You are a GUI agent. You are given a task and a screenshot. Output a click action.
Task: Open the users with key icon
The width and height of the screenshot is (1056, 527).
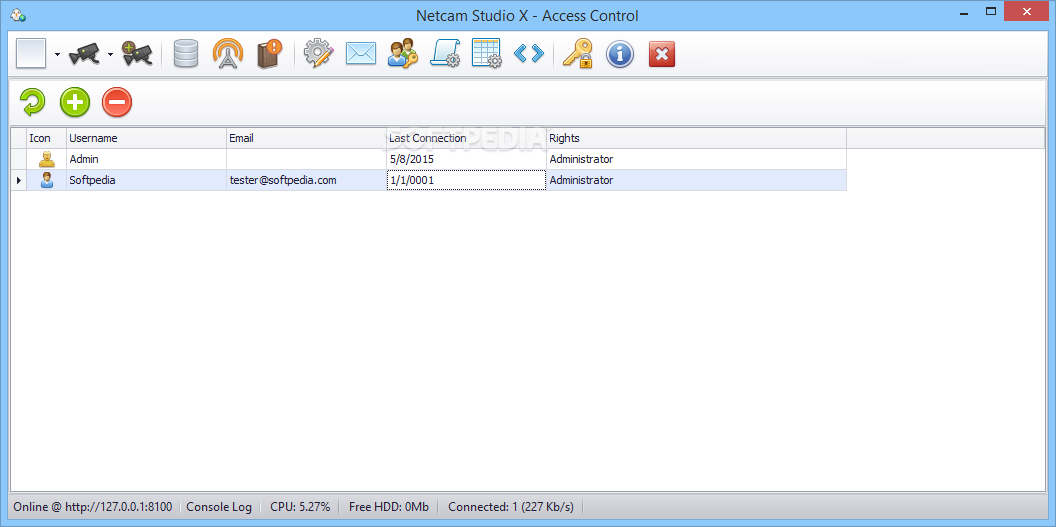pos(403,53)
